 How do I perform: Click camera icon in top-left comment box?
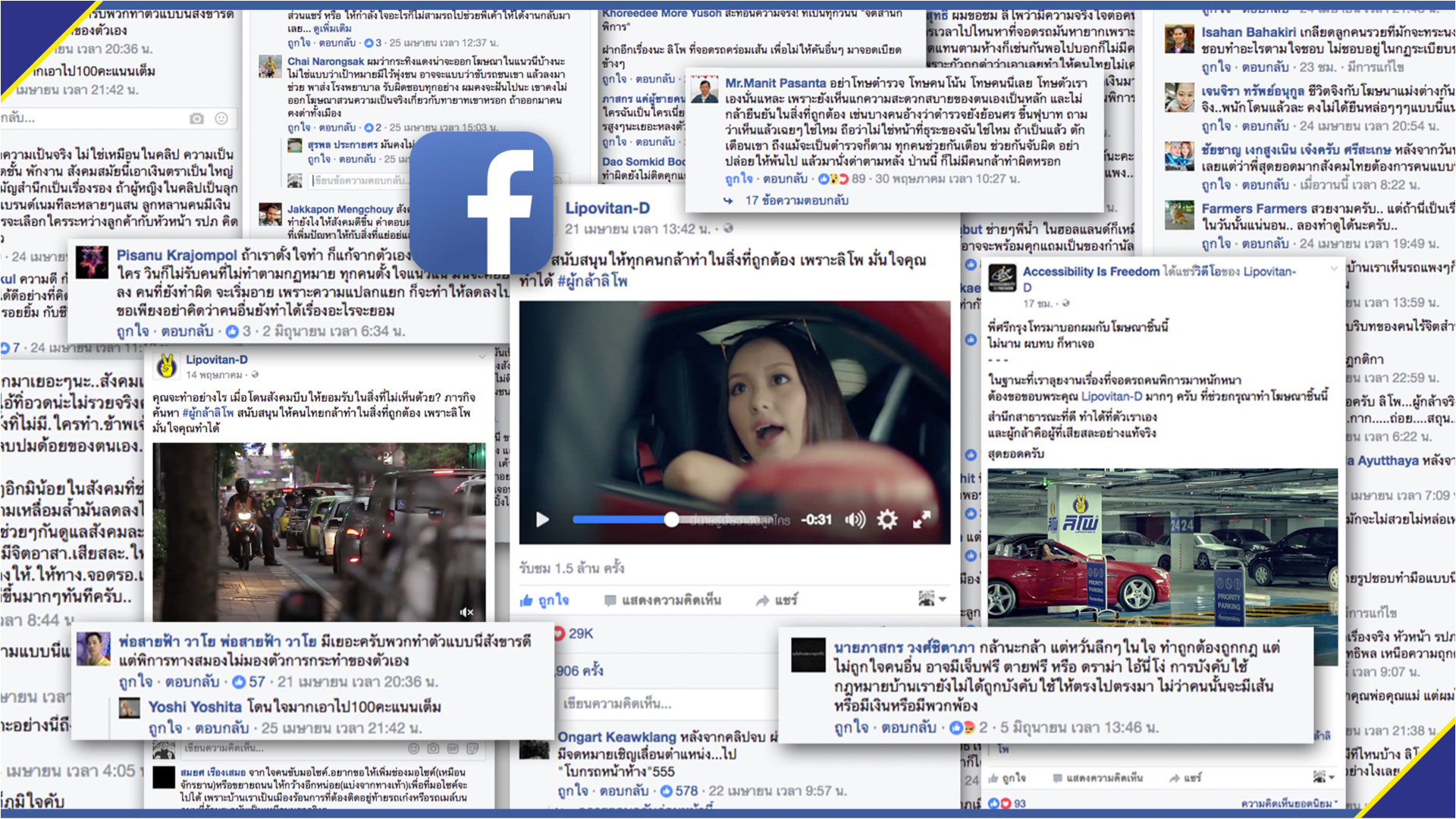click(196, 118)
